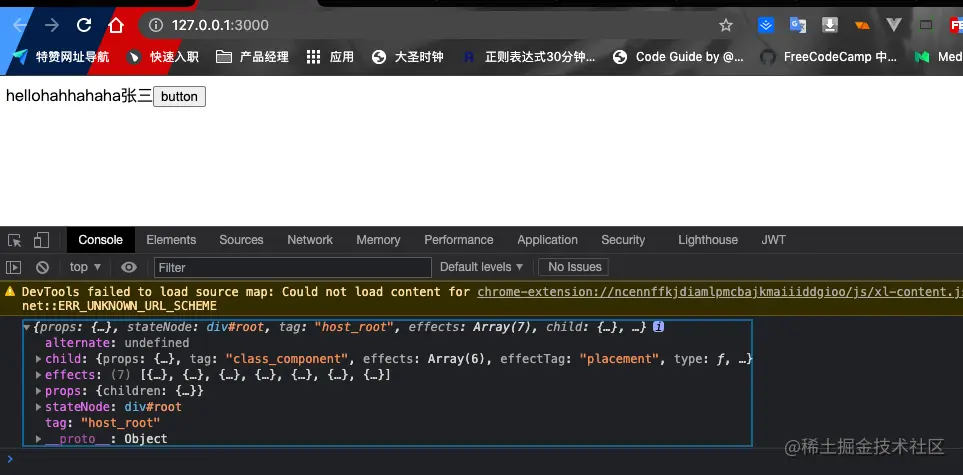Switch to the Elements tab
The height and width of the screenshot is (475, 963).
(x=171, y=240)
